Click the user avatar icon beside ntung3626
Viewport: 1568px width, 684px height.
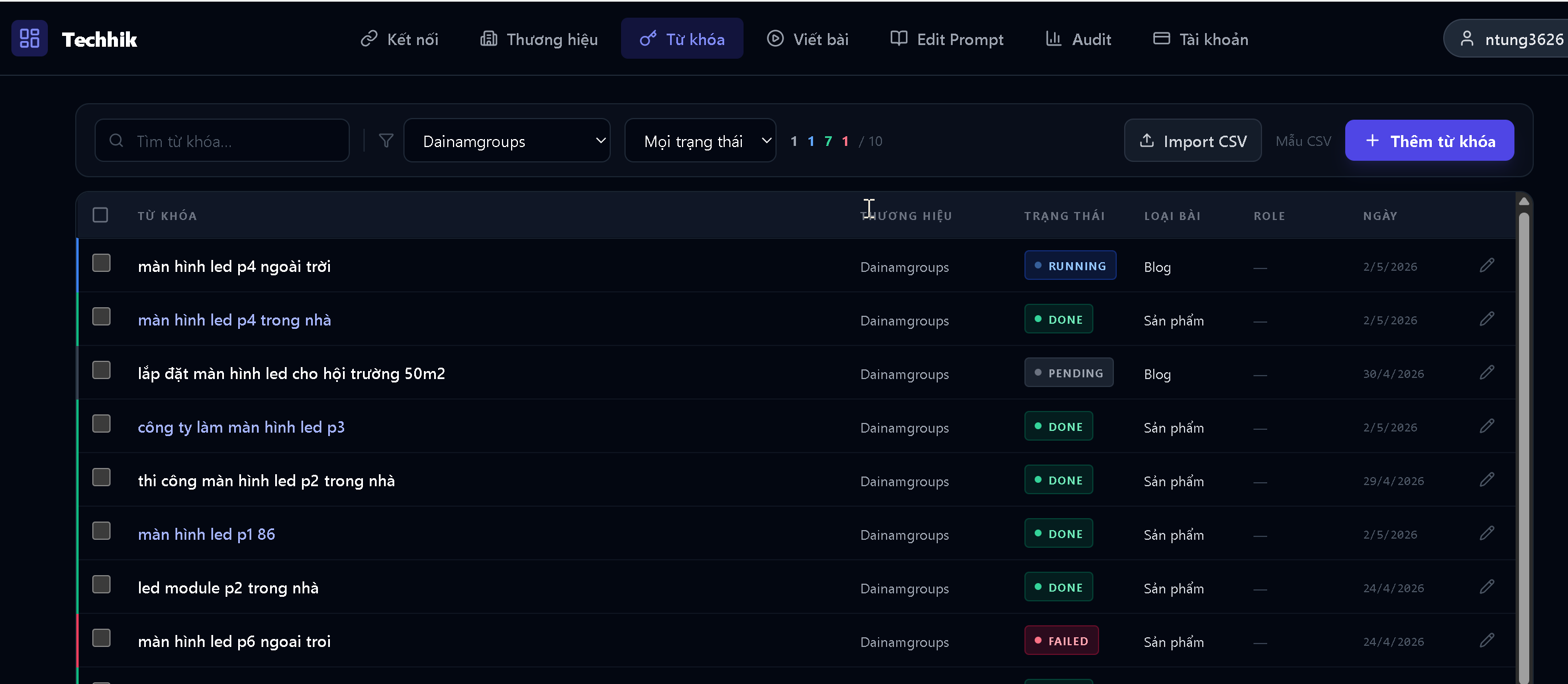1467,39
